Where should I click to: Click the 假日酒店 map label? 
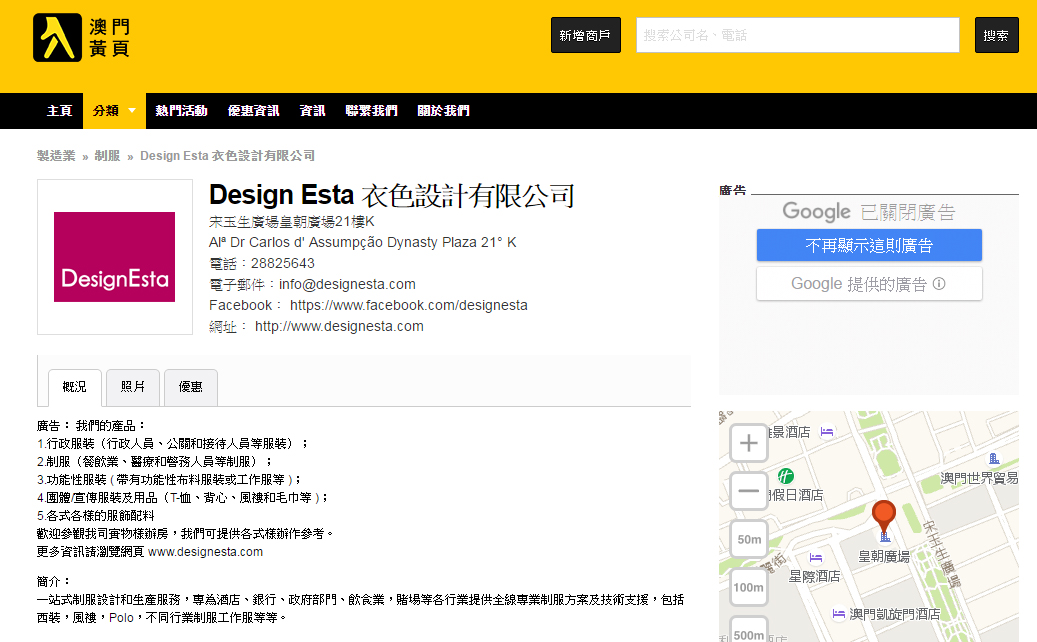(x=797, y=495)
